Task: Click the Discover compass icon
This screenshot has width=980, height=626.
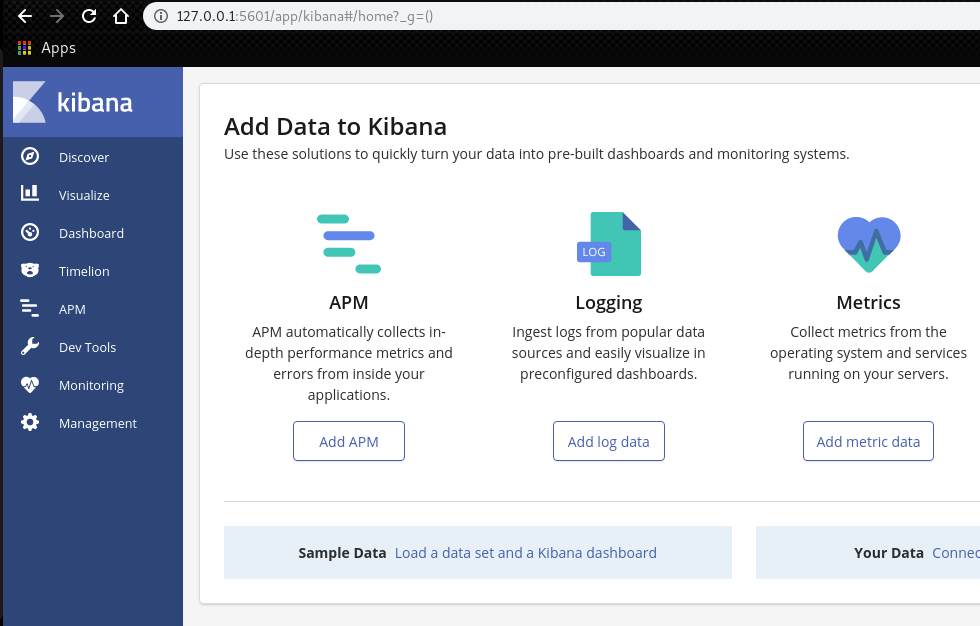Action: click(x=30, y=157)
